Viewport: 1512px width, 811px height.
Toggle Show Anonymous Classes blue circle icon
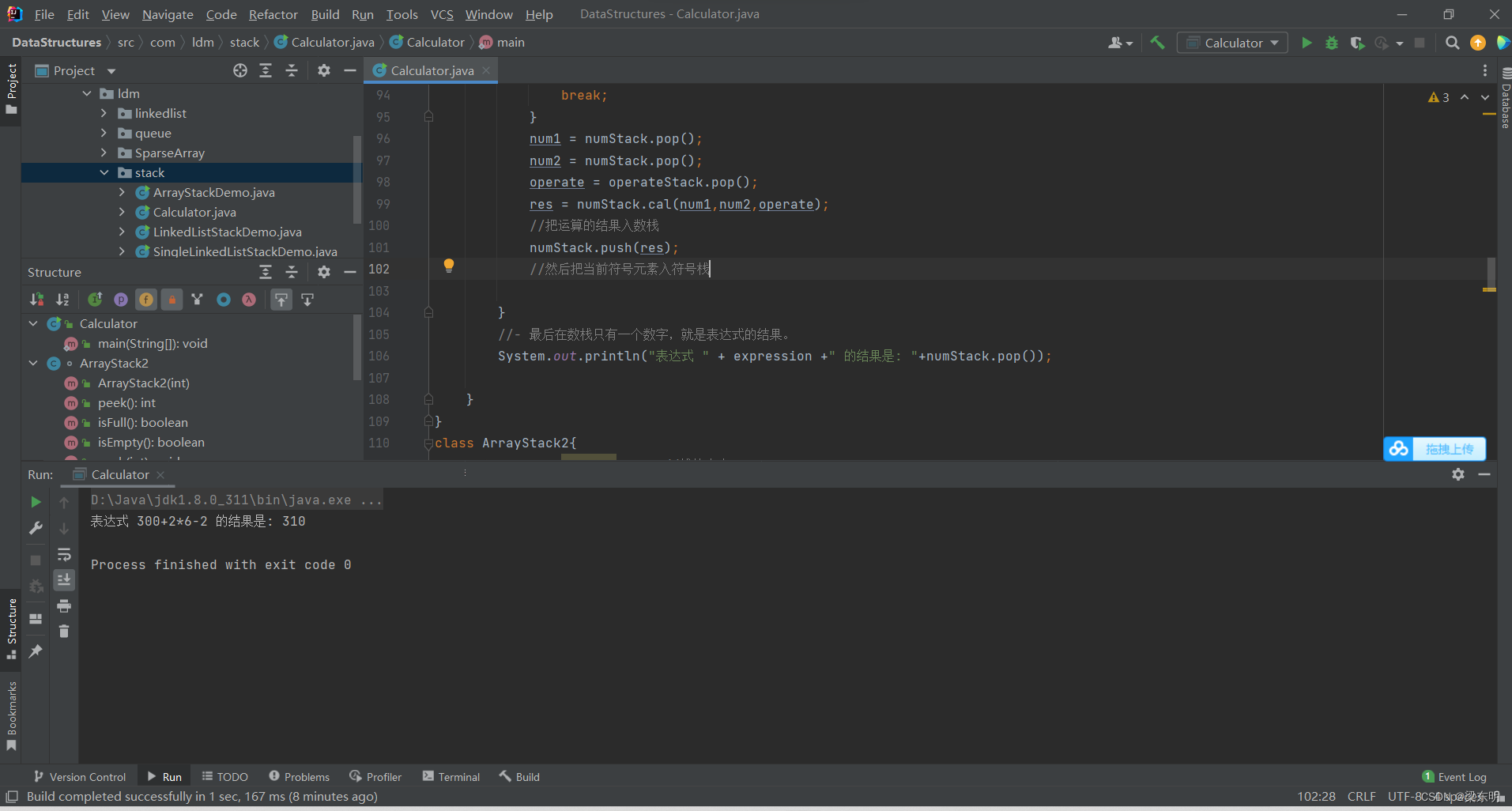[224, 300]
